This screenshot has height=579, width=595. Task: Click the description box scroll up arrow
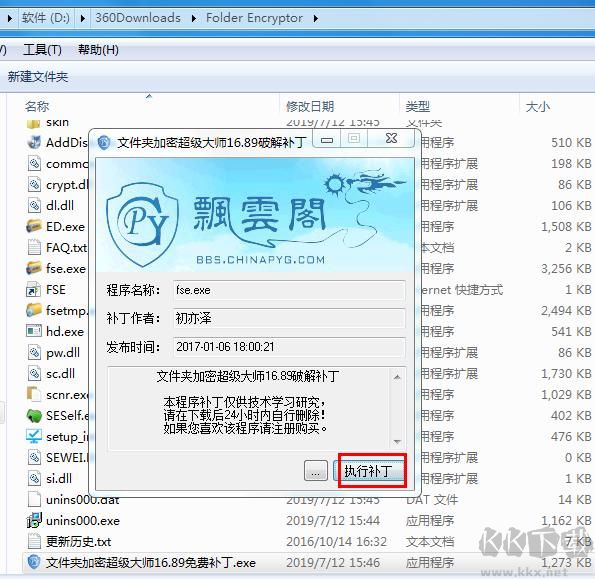pos(397,377)
